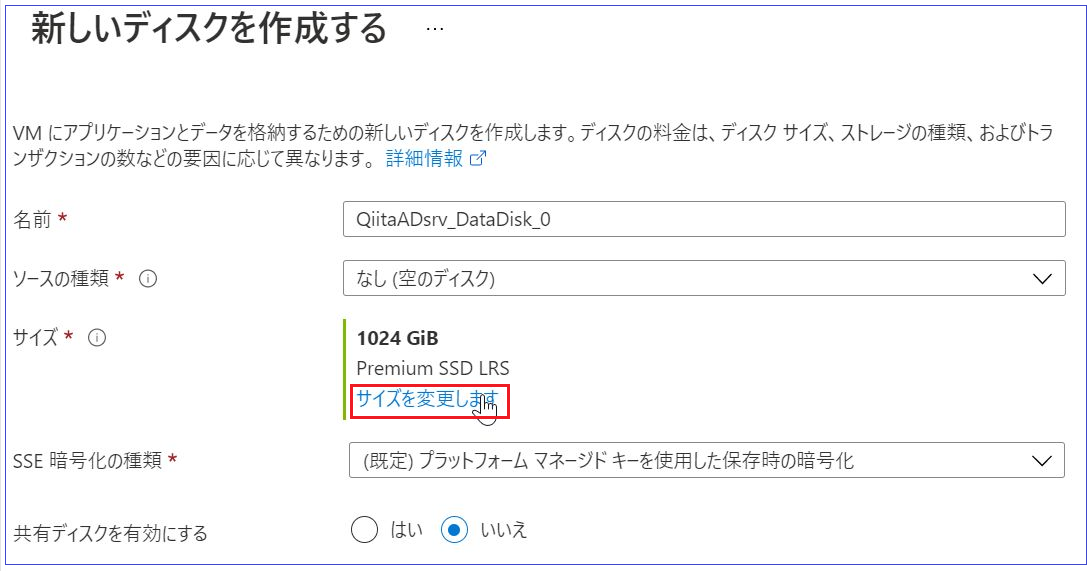Click the SSE 暗号化の種類 label
Image resolution: width=1091 pixels, height=571 pixels.
click(85, 461)
